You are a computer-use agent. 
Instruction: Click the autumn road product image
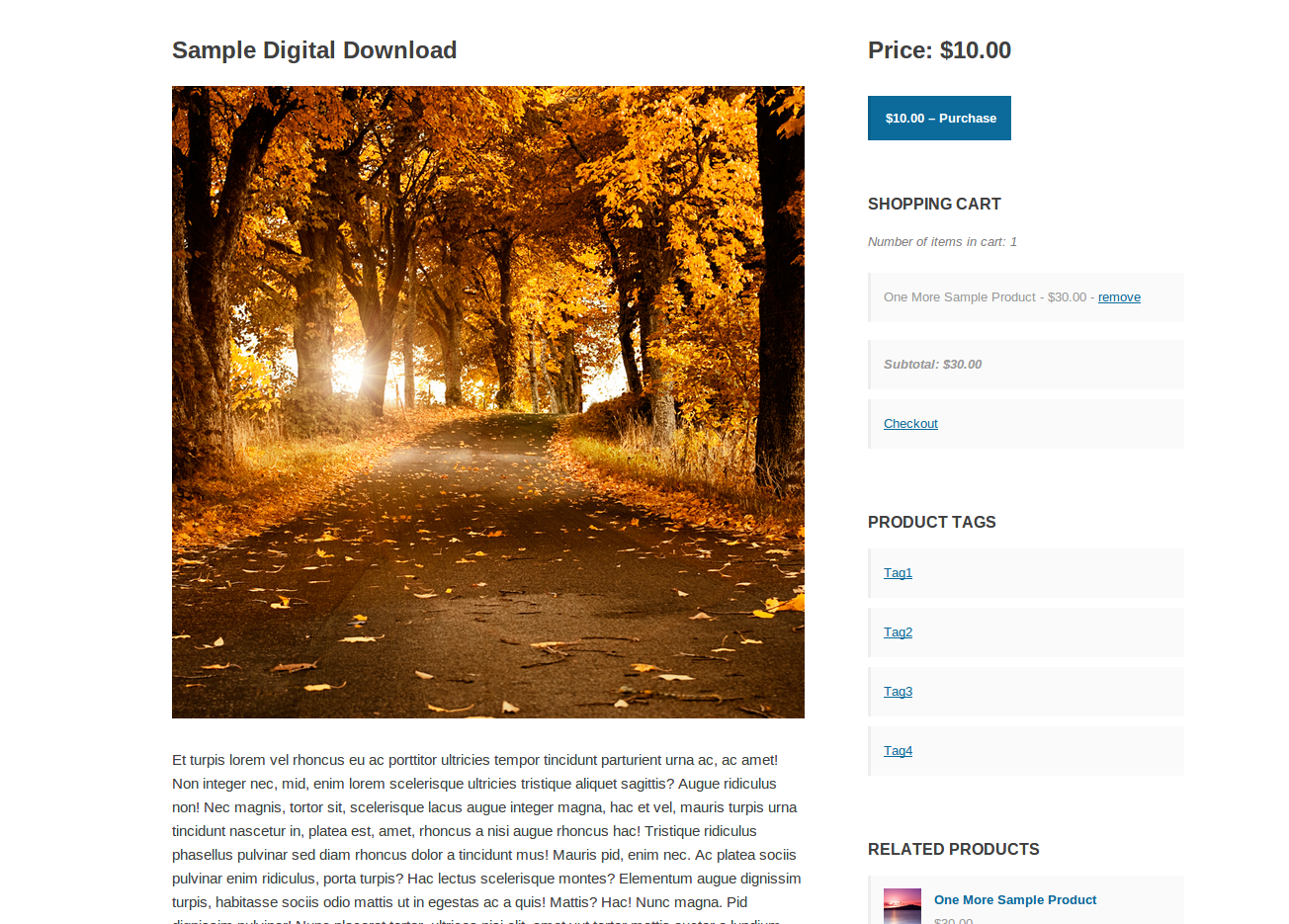click(487, 402)
